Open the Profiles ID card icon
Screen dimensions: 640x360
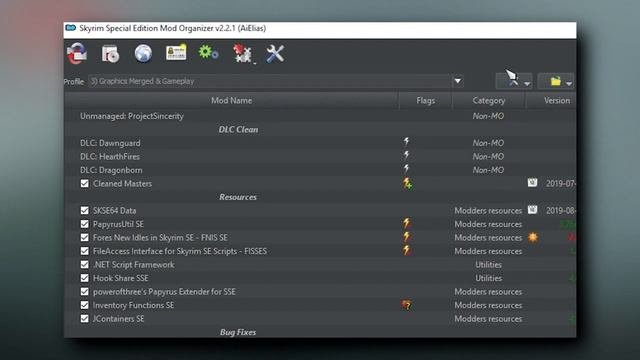pos(176,53)
